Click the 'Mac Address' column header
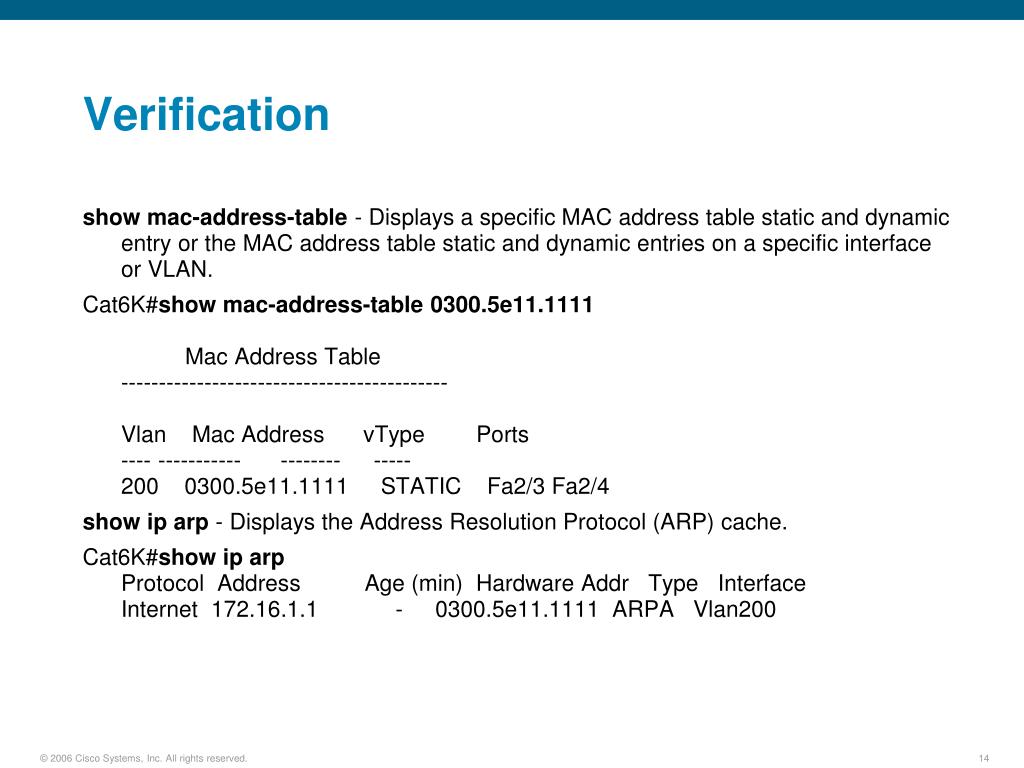 258,434
